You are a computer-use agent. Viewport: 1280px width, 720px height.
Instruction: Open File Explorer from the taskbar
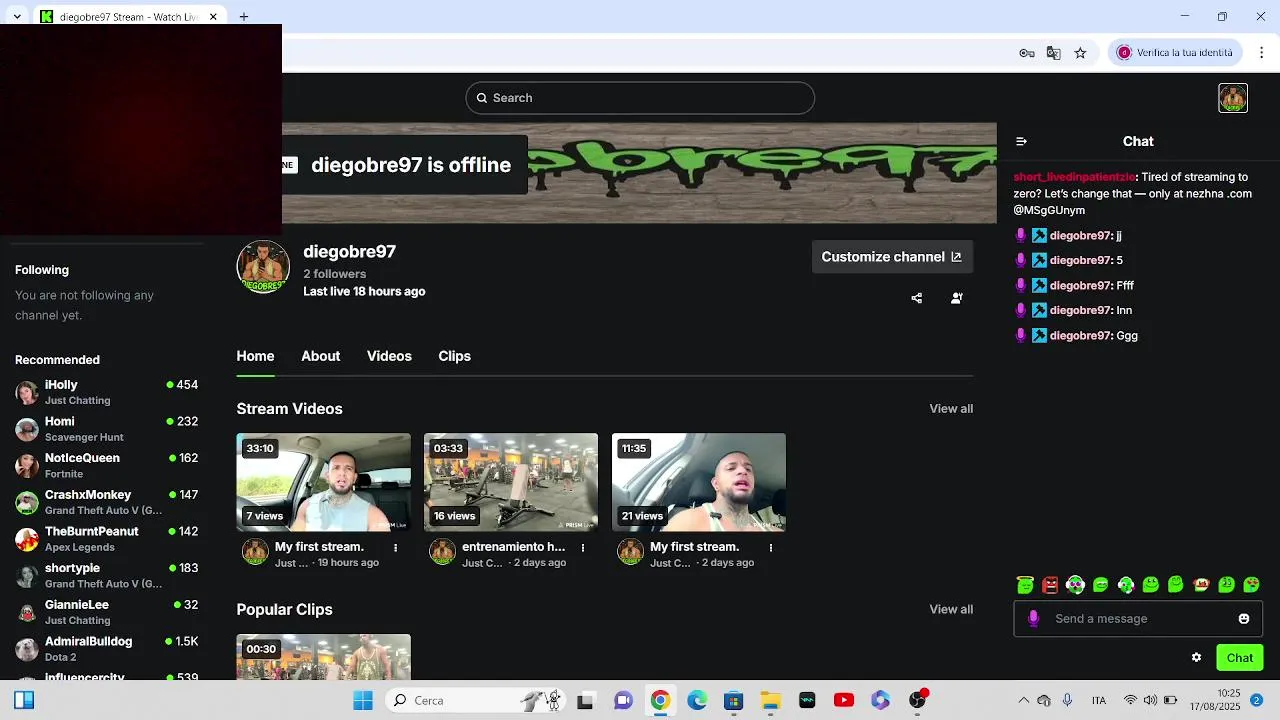(x=771, y=701)
